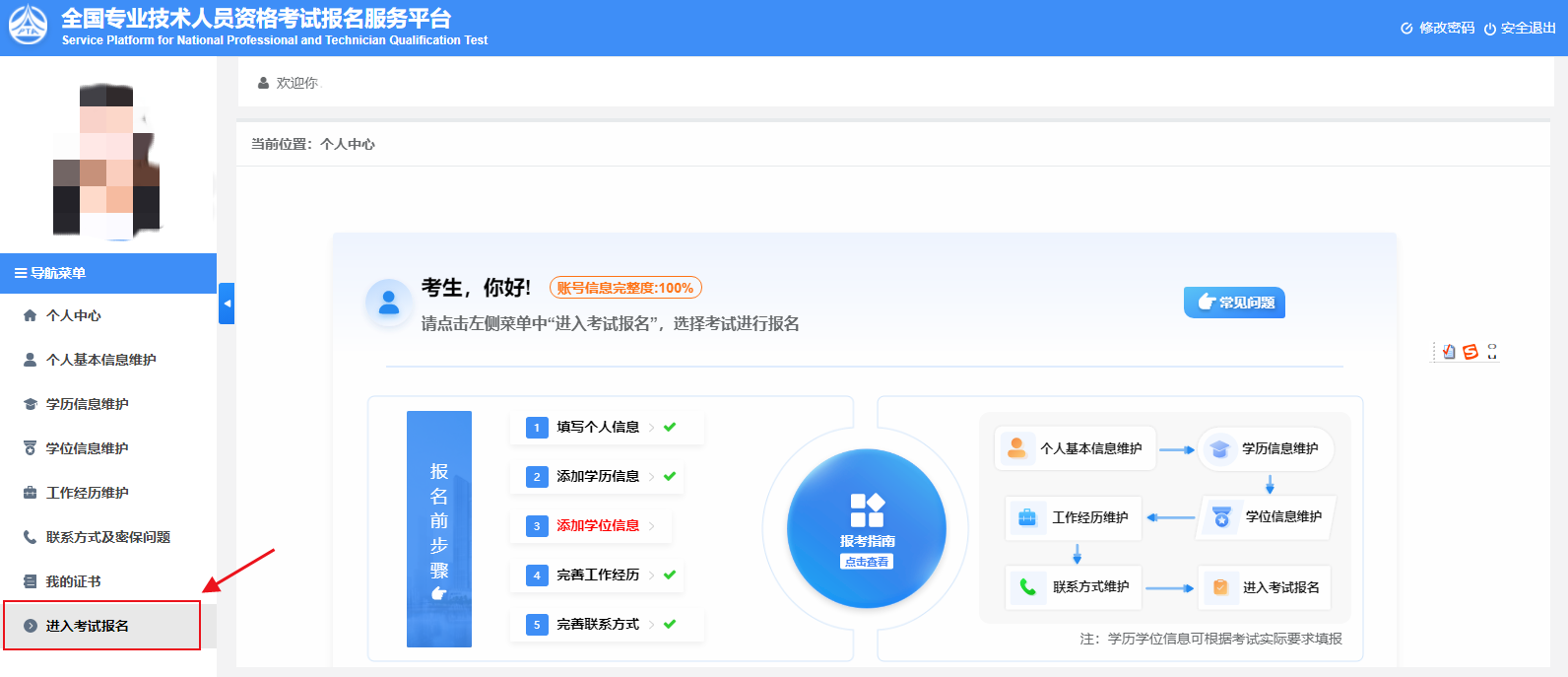Image resolution: width=1568 pixels, height=677 pixels.
Task: Go to 工作经历维护 in the sidebar
Action: [87, 493]
